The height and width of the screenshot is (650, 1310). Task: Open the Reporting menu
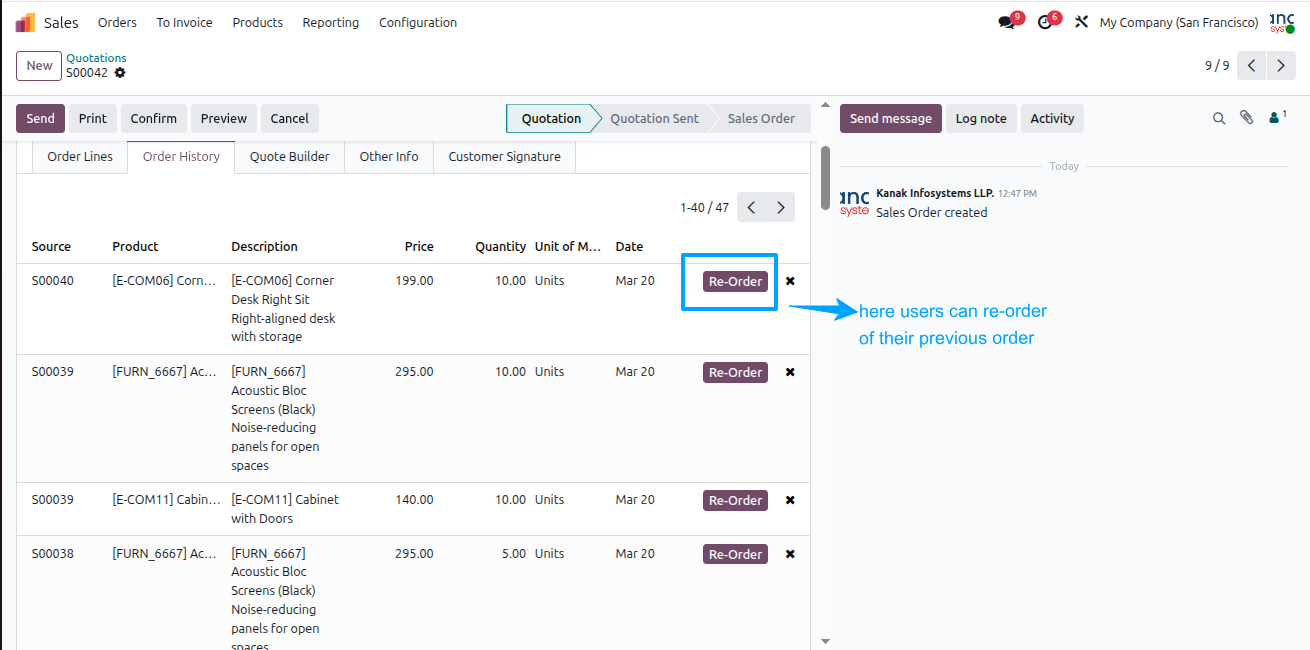(331, 22)
